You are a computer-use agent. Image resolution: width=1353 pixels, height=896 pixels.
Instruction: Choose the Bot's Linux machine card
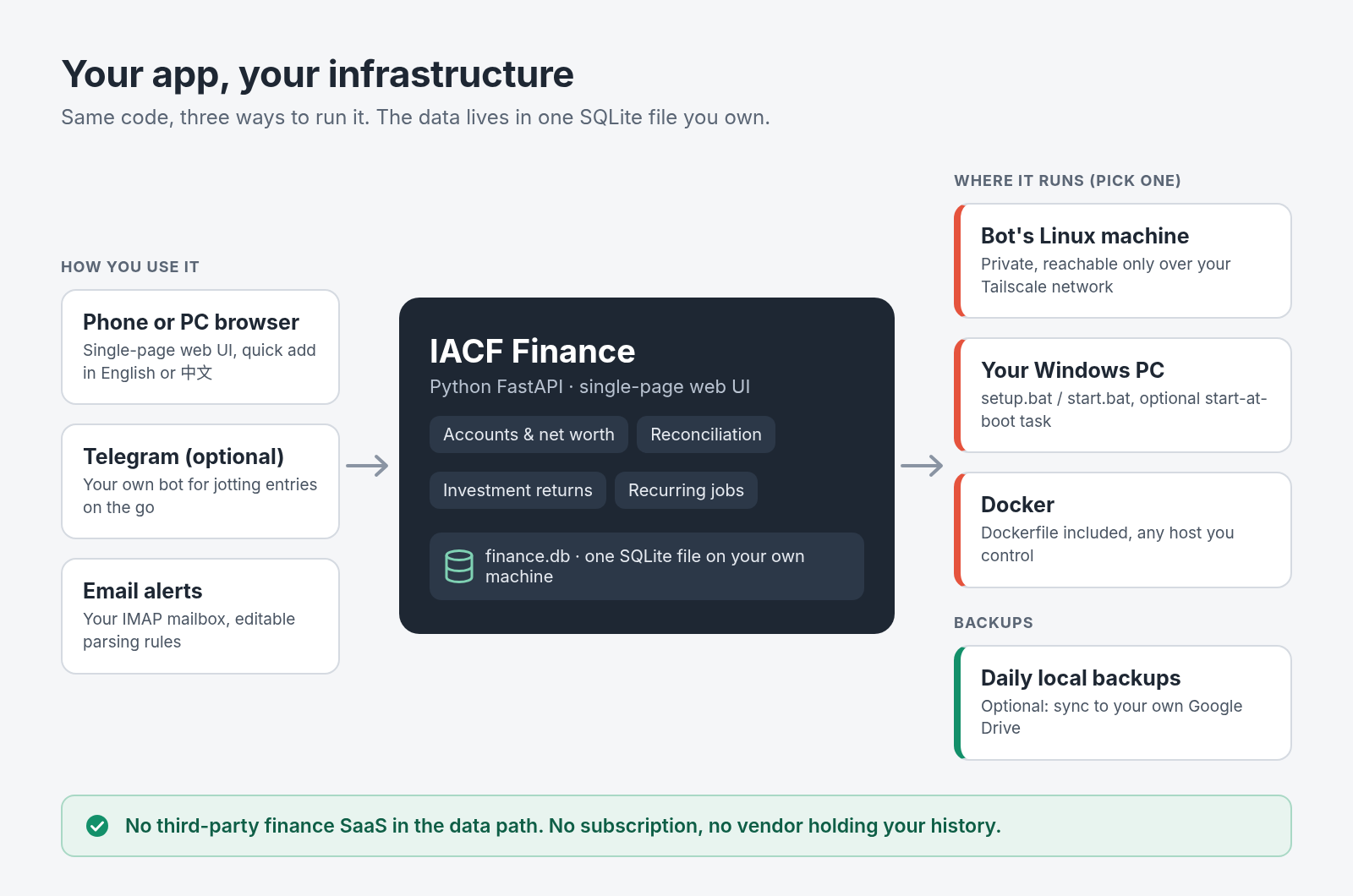pos(1123,260)
